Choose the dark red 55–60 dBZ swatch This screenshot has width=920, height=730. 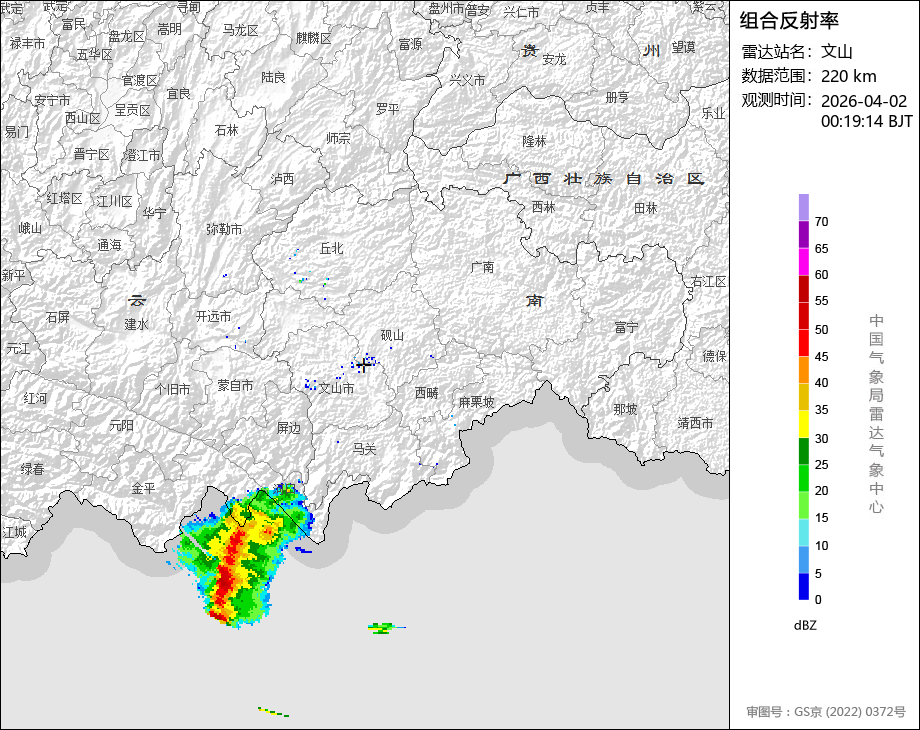tap(803, 288)
